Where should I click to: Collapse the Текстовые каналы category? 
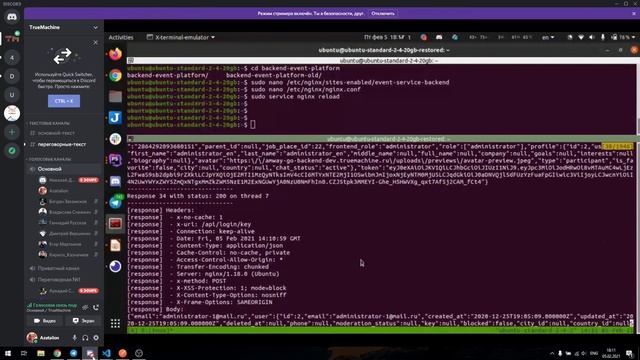49,123
